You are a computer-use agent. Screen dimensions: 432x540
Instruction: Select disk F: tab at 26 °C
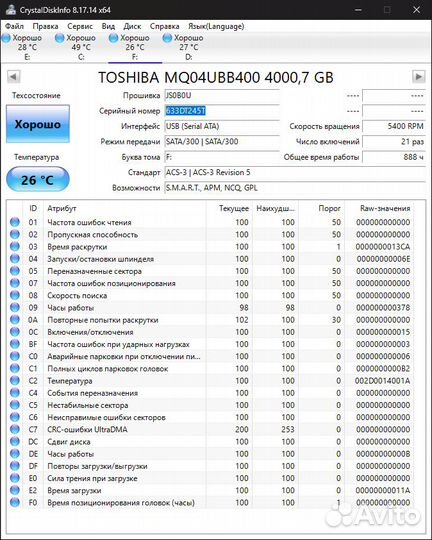coord(135,47)
